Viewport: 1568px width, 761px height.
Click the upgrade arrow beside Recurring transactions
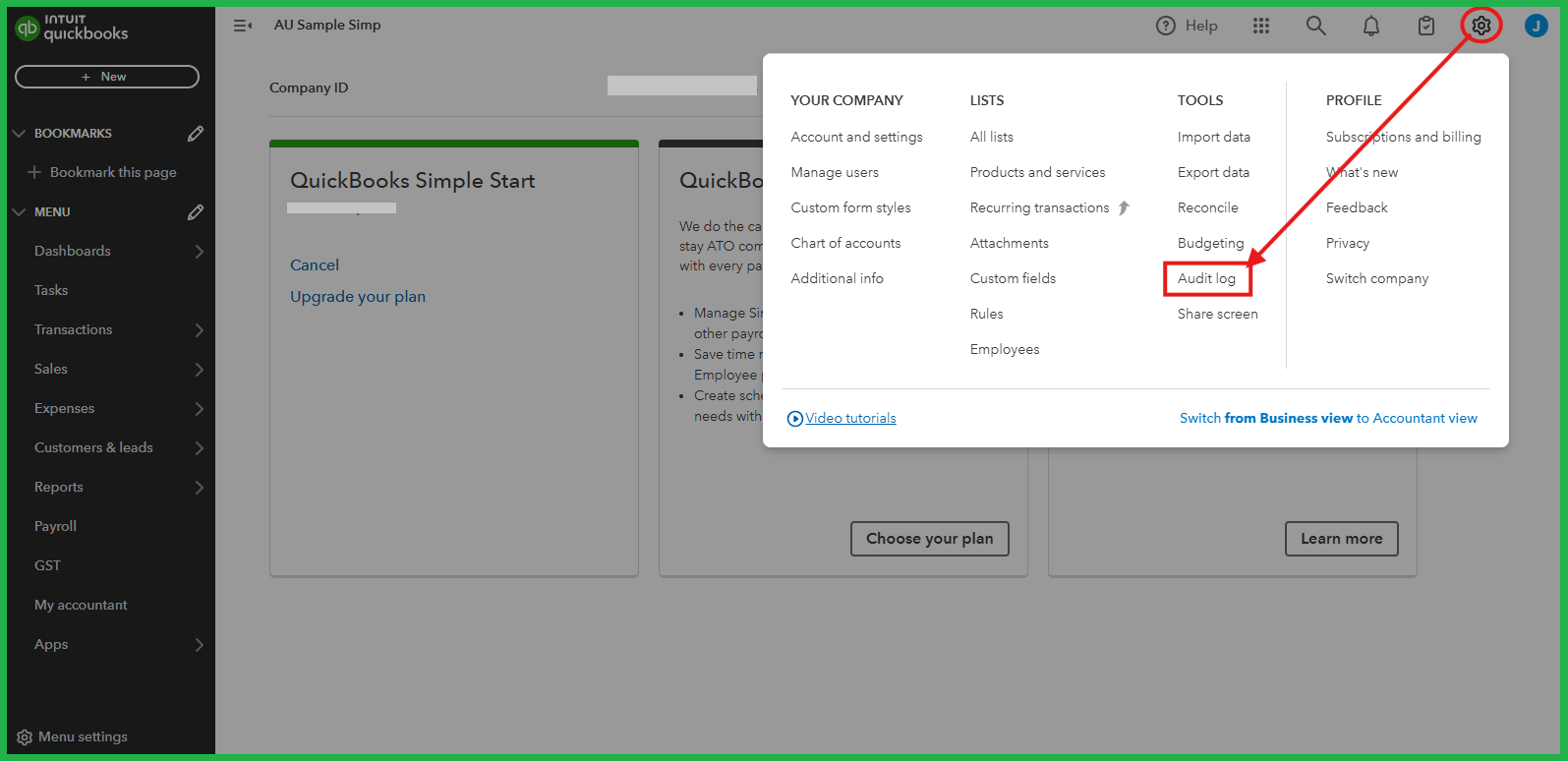(1124, 207)
